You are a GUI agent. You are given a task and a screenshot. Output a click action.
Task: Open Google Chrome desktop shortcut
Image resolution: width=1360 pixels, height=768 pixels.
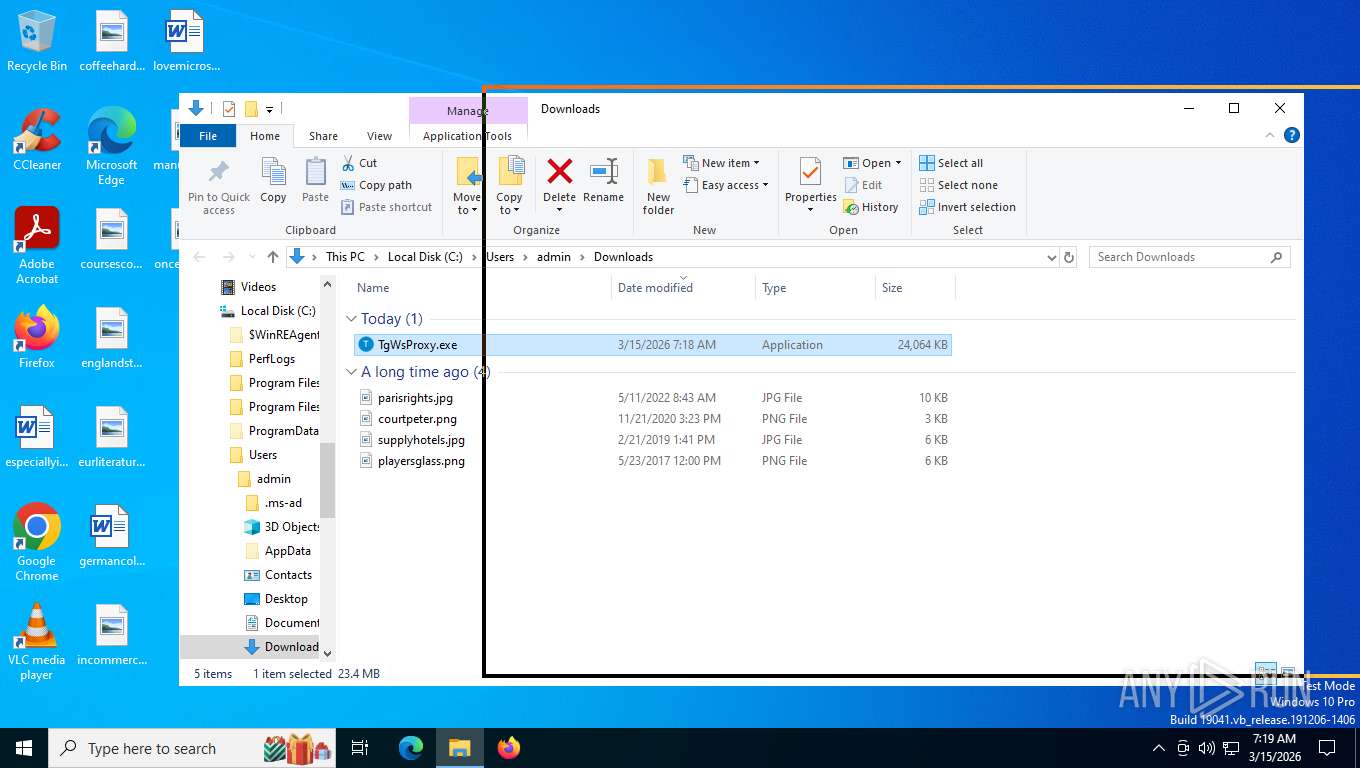(37, 542)
